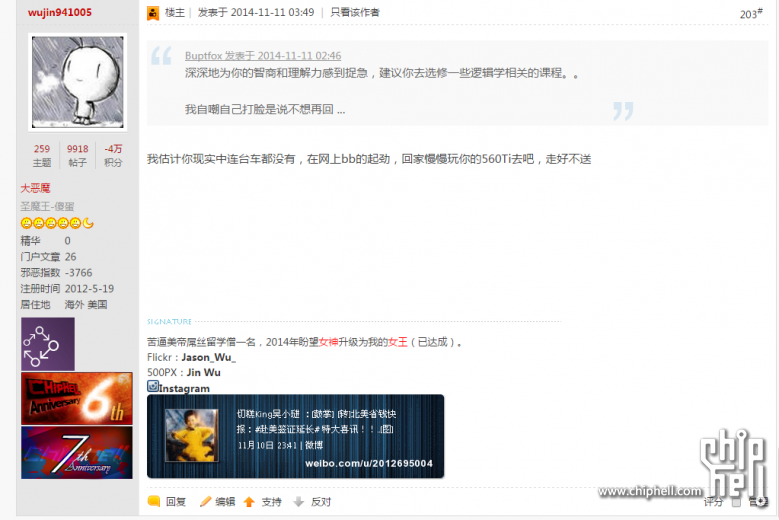Open the wujin941005 username link
Screen dimensions: 779x520
tap(60, 12)
